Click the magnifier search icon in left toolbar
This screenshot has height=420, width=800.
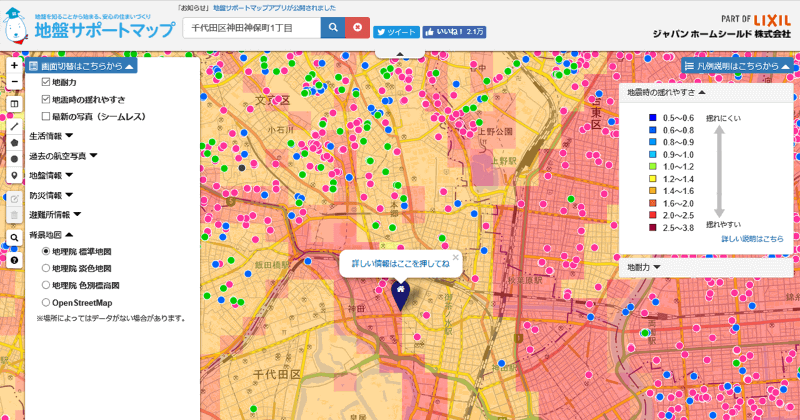point(14,238)
